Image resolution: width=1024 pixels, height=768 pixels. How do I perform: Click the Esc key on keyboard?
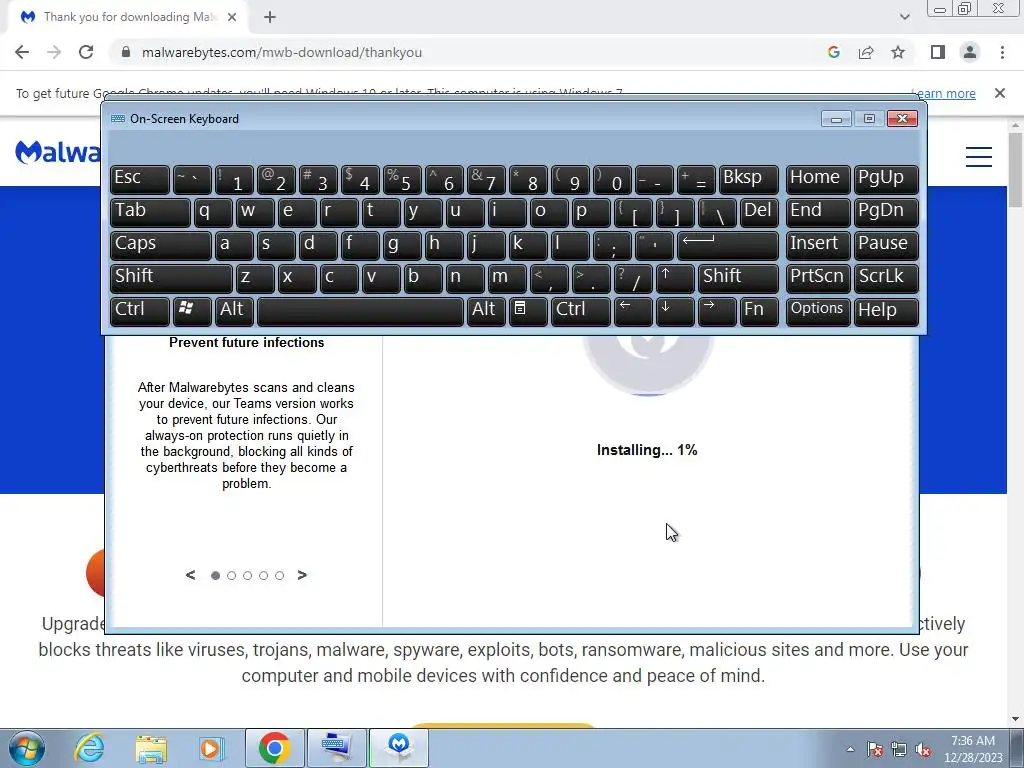(x=139, y=179)
